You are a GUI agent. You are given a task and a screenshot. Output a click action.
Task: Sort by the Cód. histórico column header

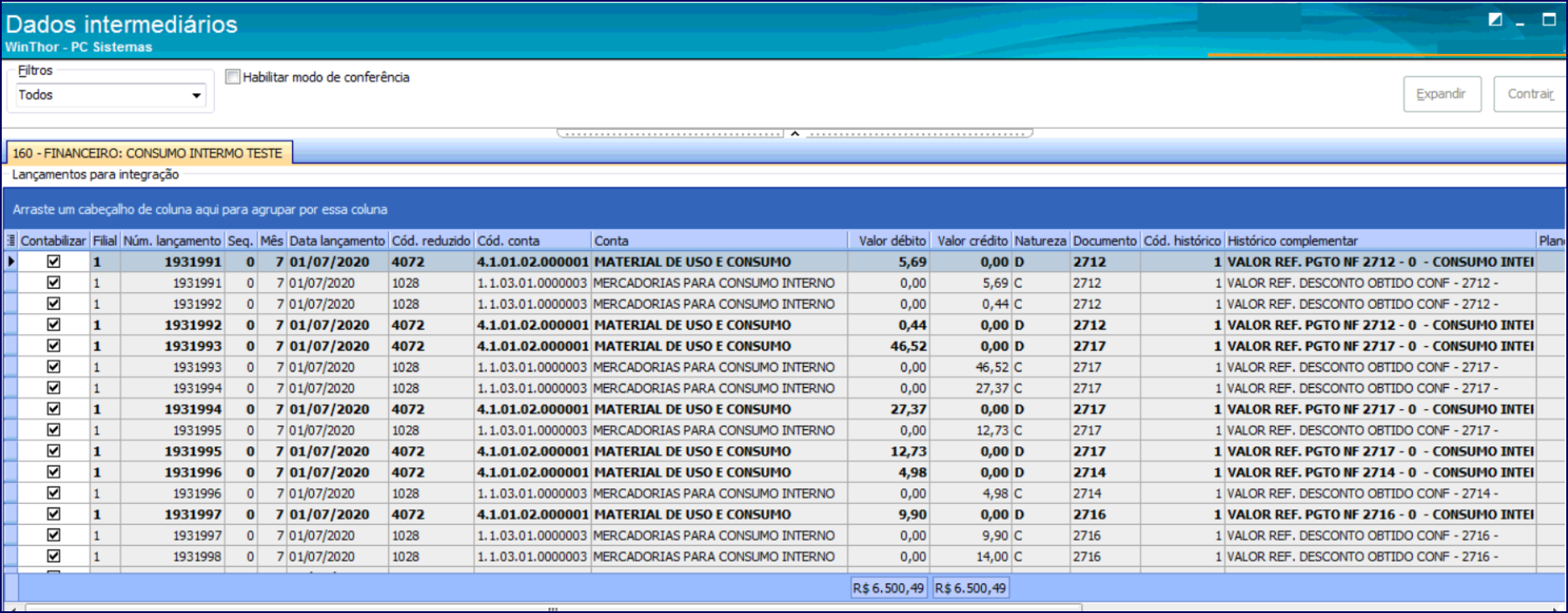tap(1182, 241)
